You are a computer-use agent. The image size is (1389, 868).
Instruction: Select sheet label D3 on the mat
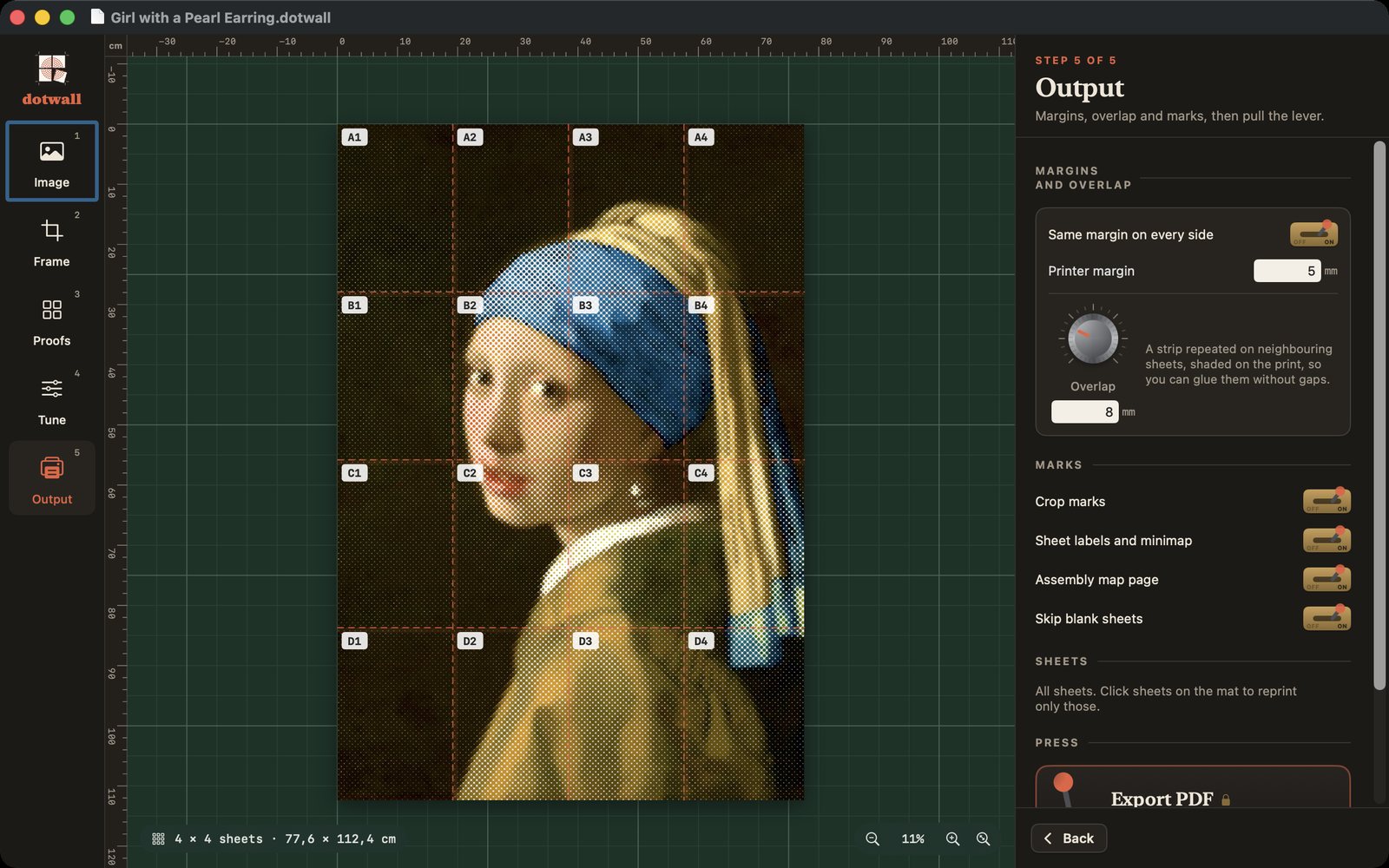pyautogui.click(x=585, y=641)
